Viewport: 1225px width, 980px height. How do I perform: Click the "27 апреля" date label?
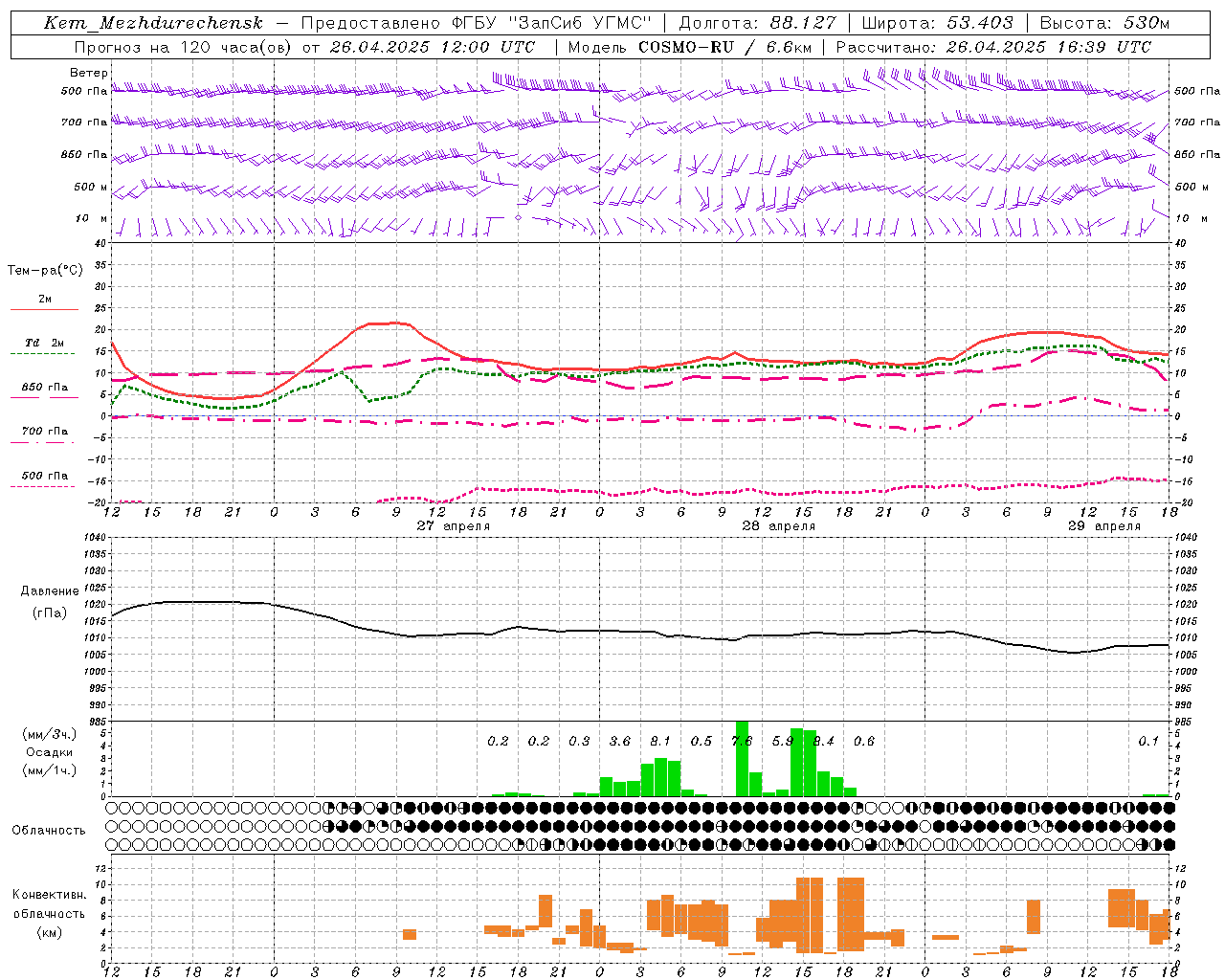(453, 526)
